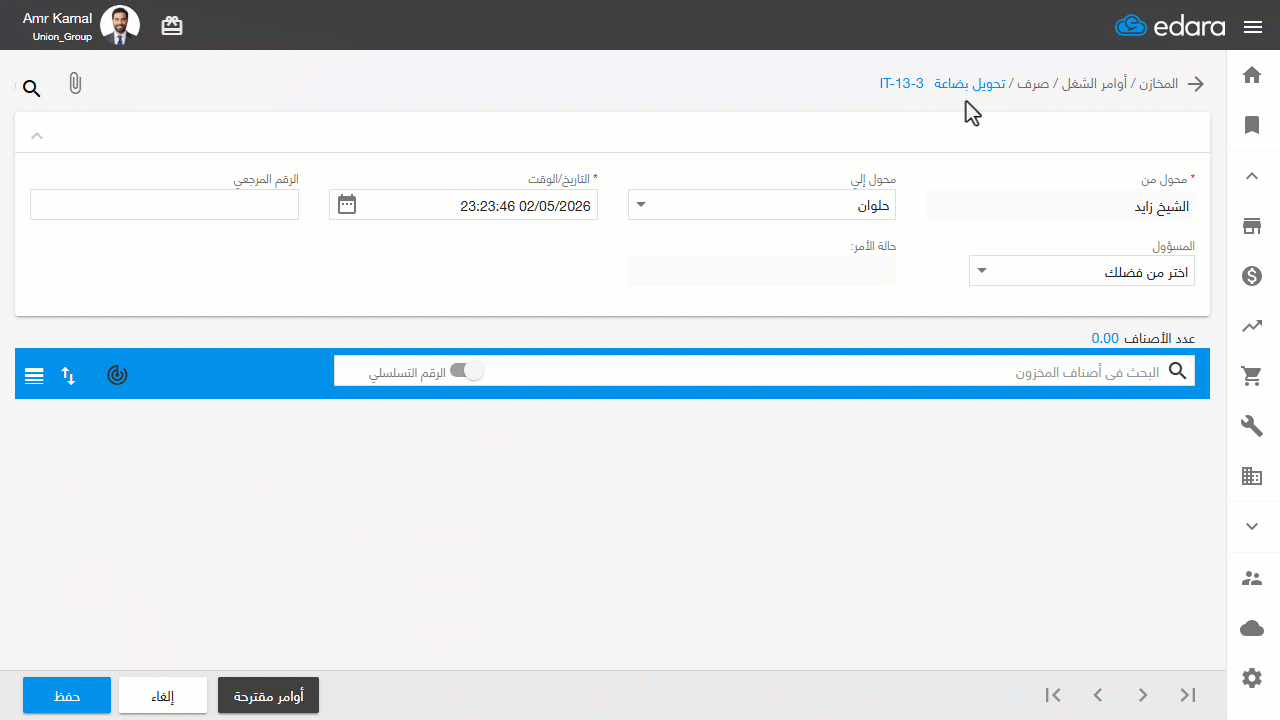Open the المسؤول dropdown اختر من فضلك
Image resolution: width=1280 pixels, height=720 pixels.
pyautogui.click(x=1082, y=271)
